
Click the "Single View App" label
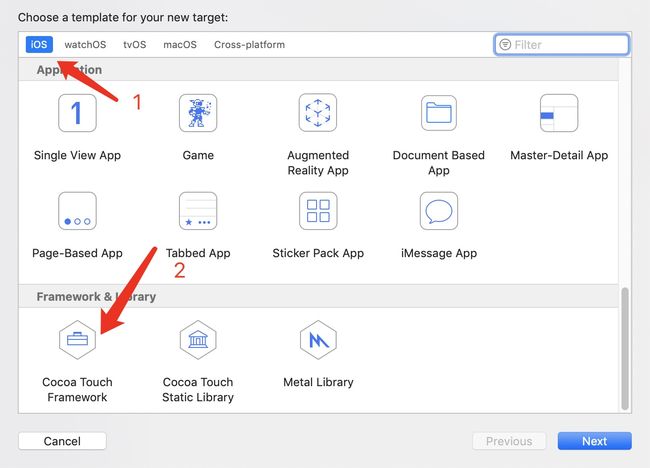point(77,155)
